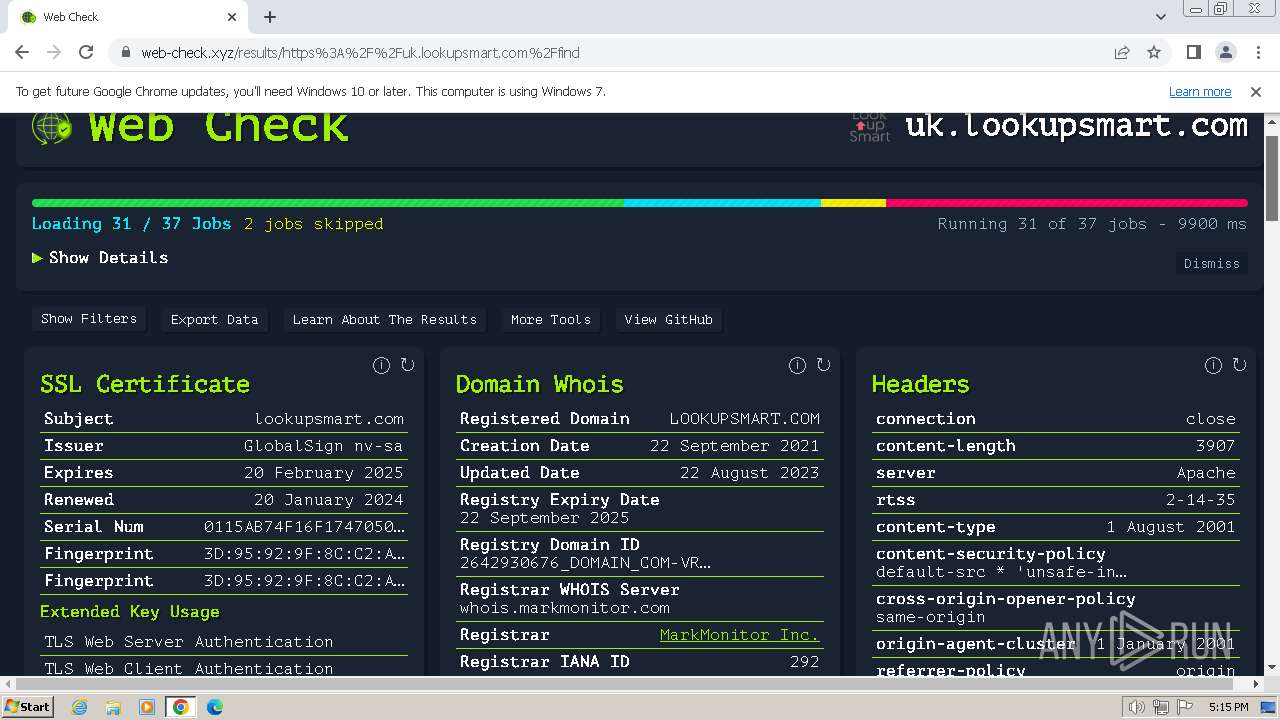
Task: Open Chrome side panel icon
Action: click(1194, 52)
